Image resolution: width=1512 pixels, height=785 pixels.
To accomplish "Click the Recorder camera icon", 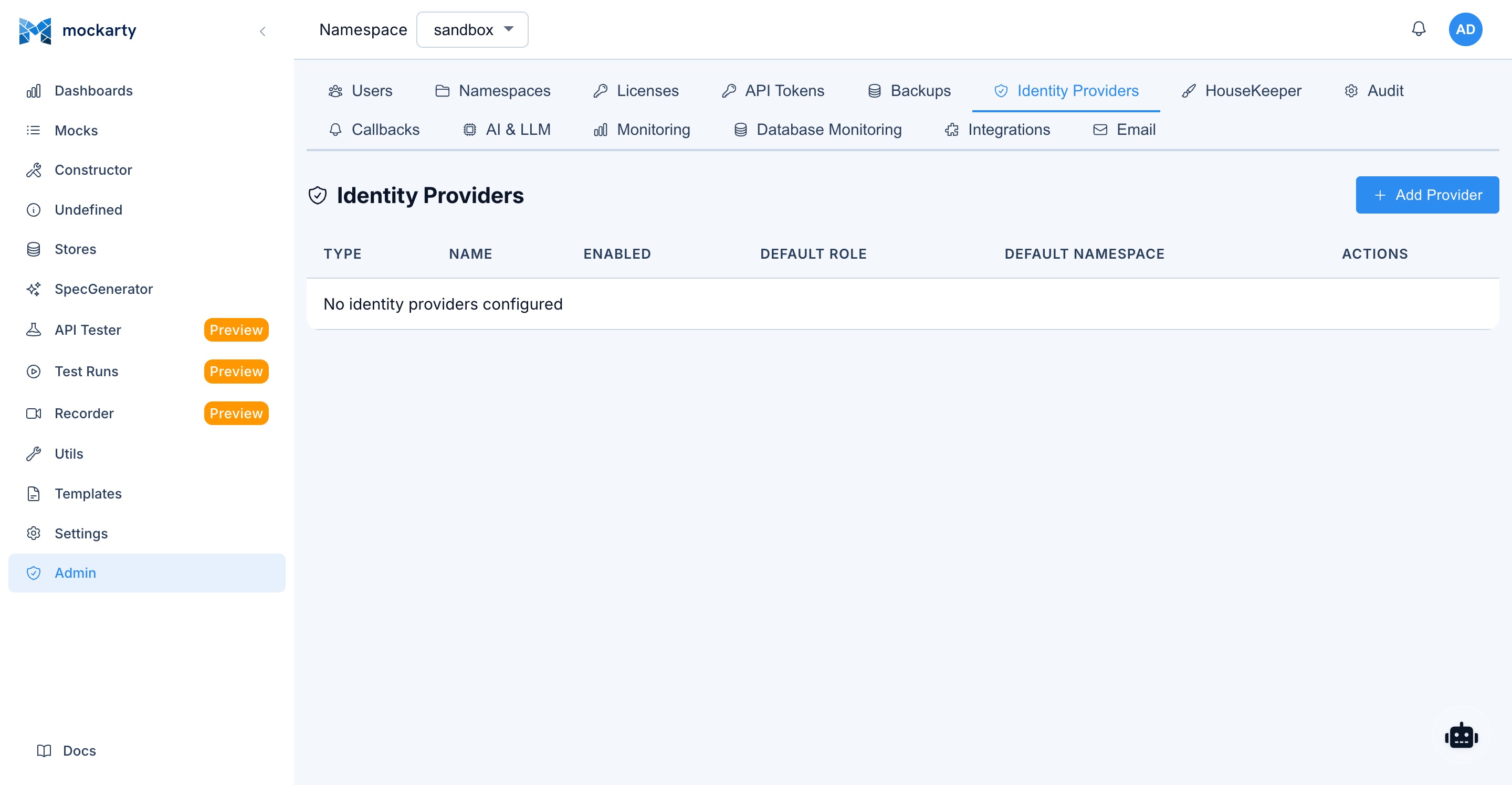I will click(x=34, y=413).
